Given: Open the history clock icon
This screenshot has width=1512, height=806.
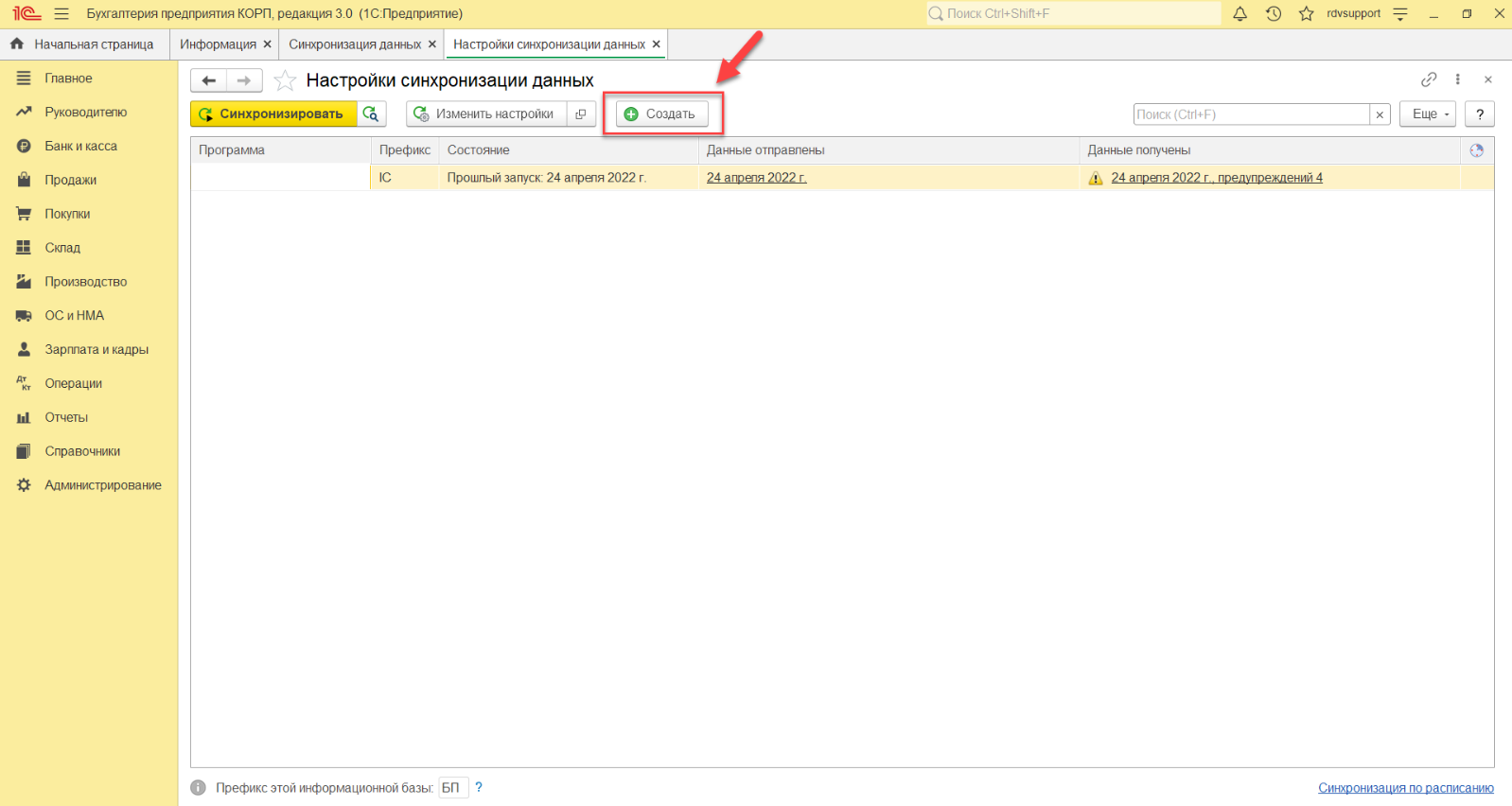Looking at the screenshot, I should point(1274,14).
